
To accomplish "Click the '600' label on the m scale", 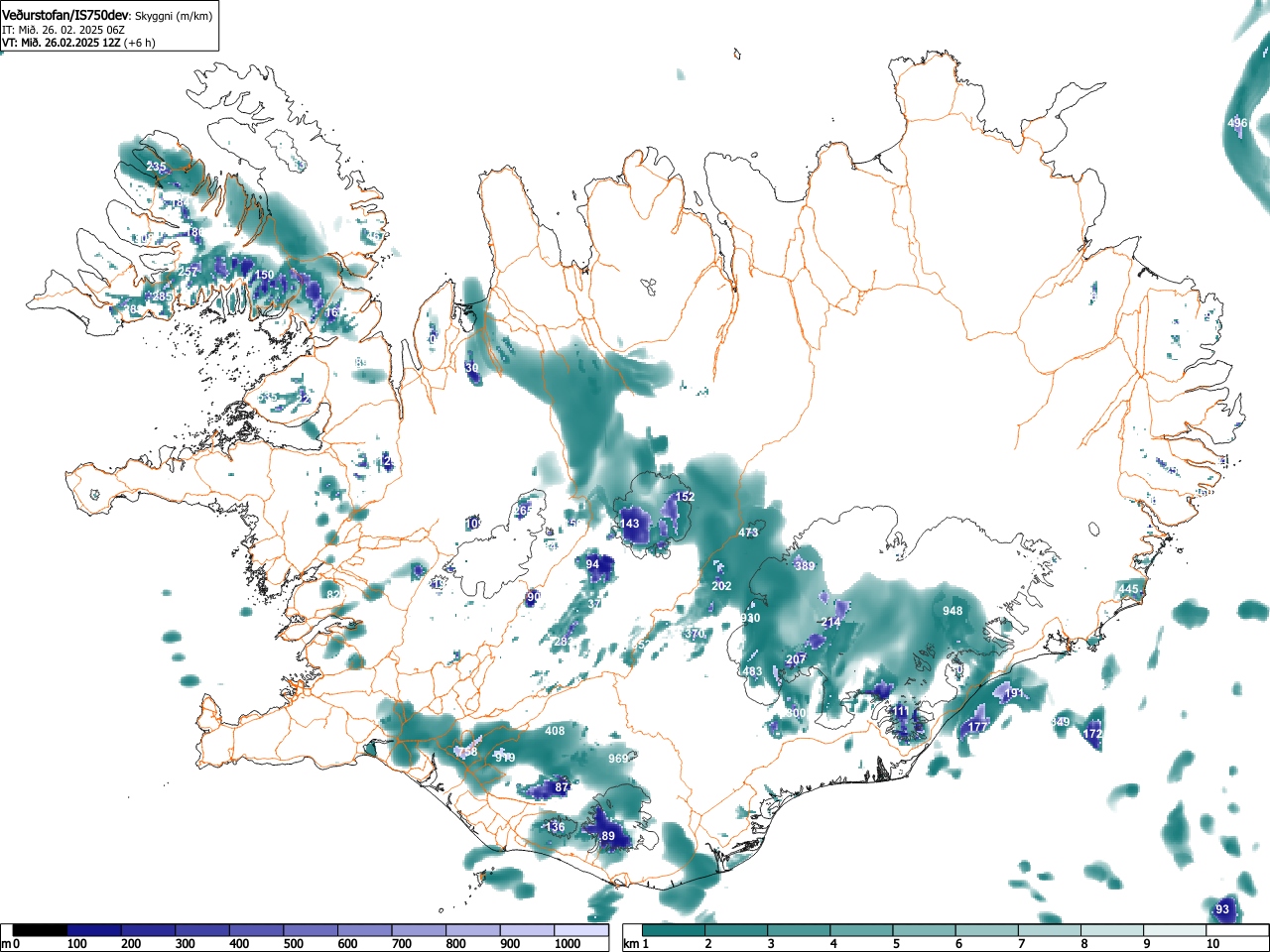I will [347, 944].
